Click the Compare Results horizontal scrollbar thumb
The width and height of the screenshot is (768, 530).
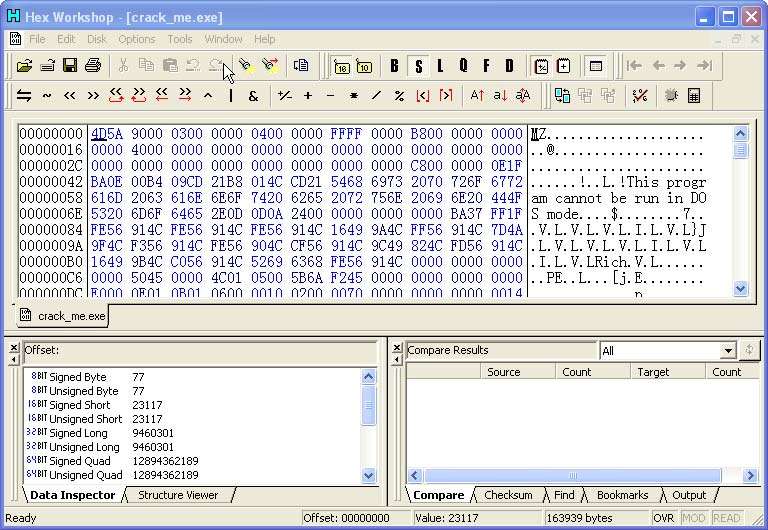(x=573, y=475)
